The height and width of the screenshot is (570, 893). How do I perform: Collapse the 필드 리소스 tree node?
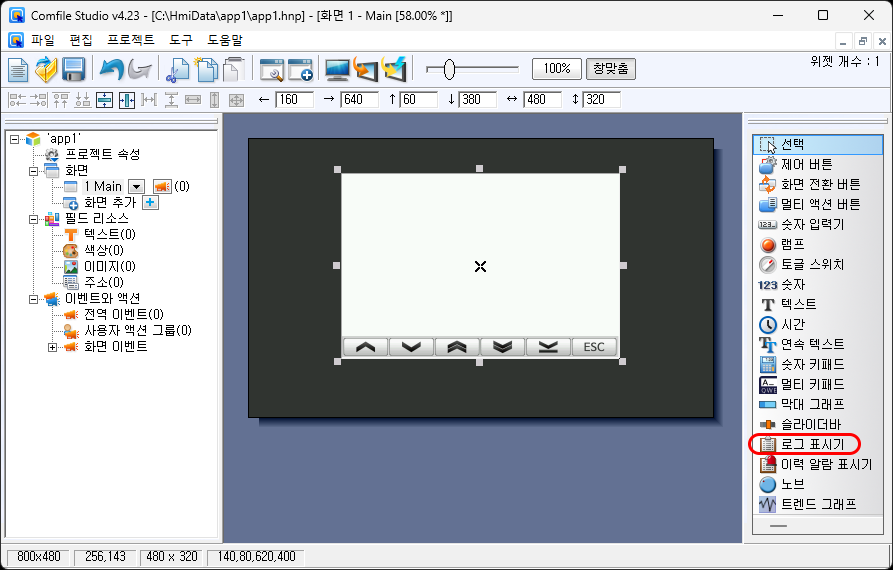pos(33,219)
